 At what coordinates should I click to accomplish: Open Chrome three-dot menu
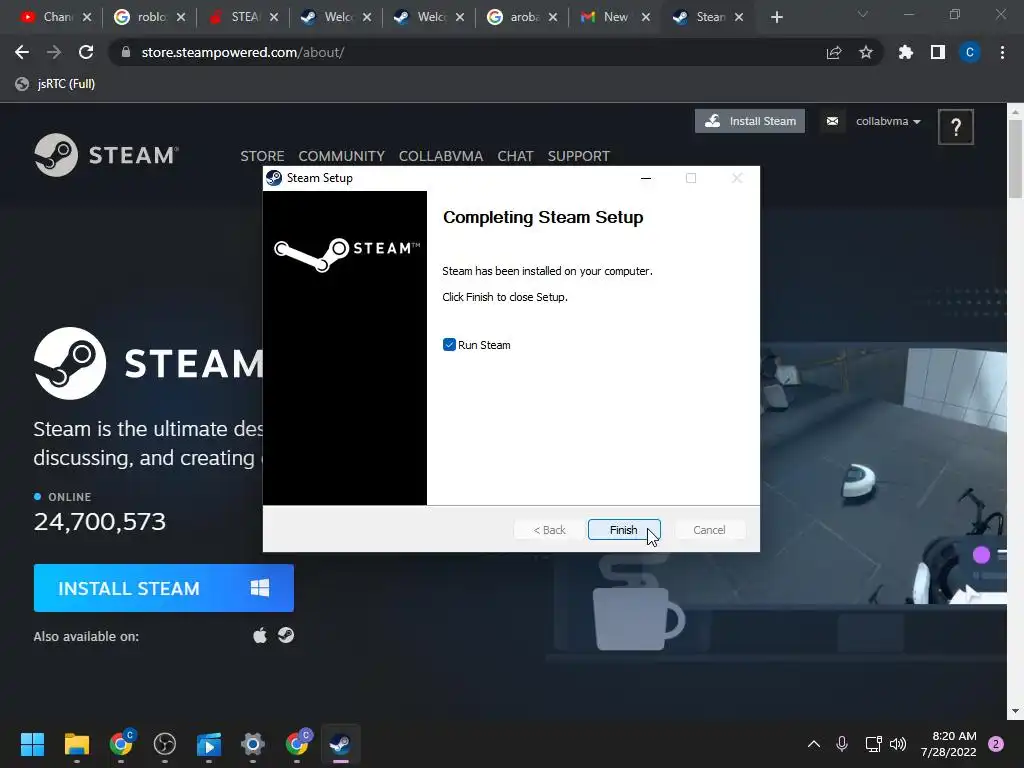coord(1002,52)
